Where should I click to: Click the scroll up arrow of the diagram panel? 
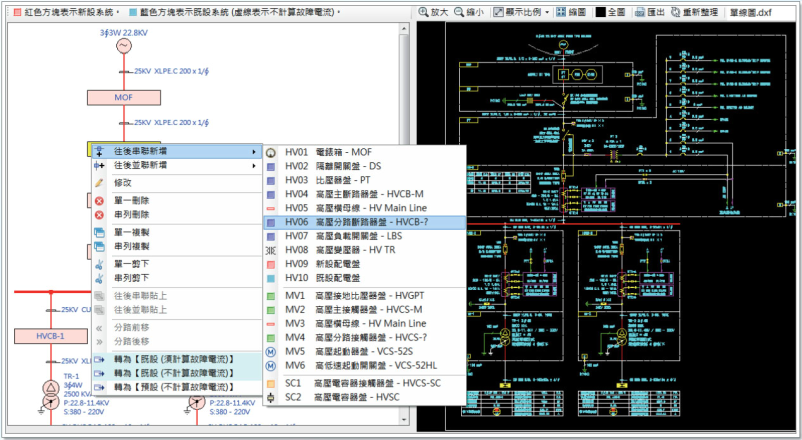pos(405,29)
